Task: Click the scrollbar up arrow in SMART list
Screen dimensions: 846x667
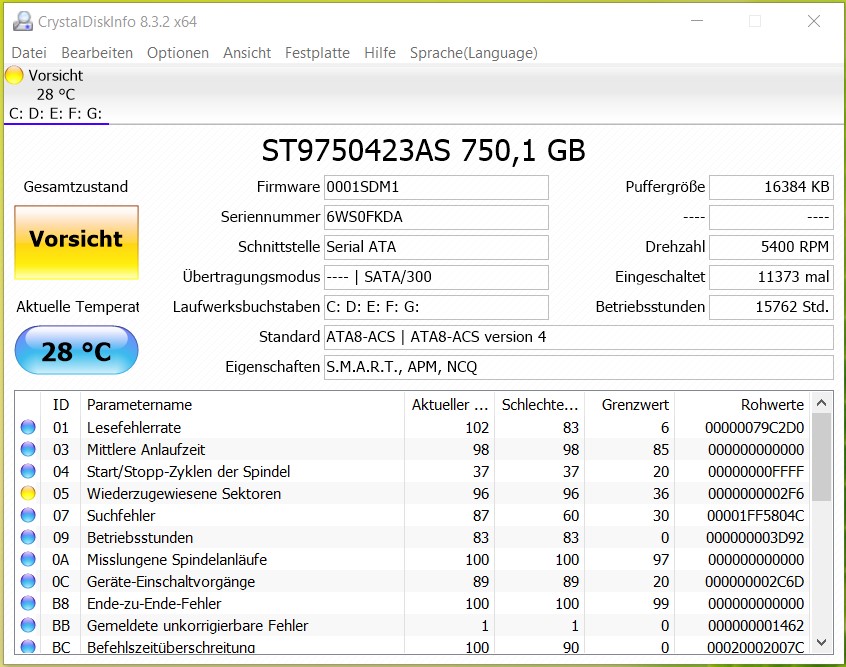Action: tap(821, 403)
